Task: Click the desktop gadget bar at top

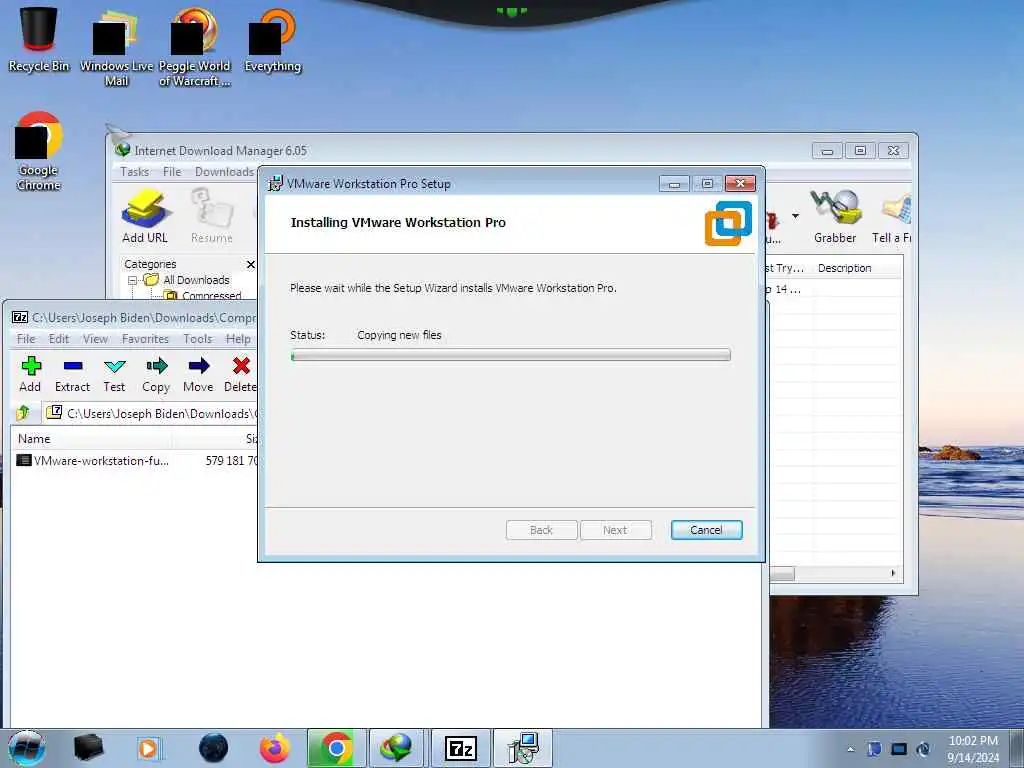Action: (511, 12)
